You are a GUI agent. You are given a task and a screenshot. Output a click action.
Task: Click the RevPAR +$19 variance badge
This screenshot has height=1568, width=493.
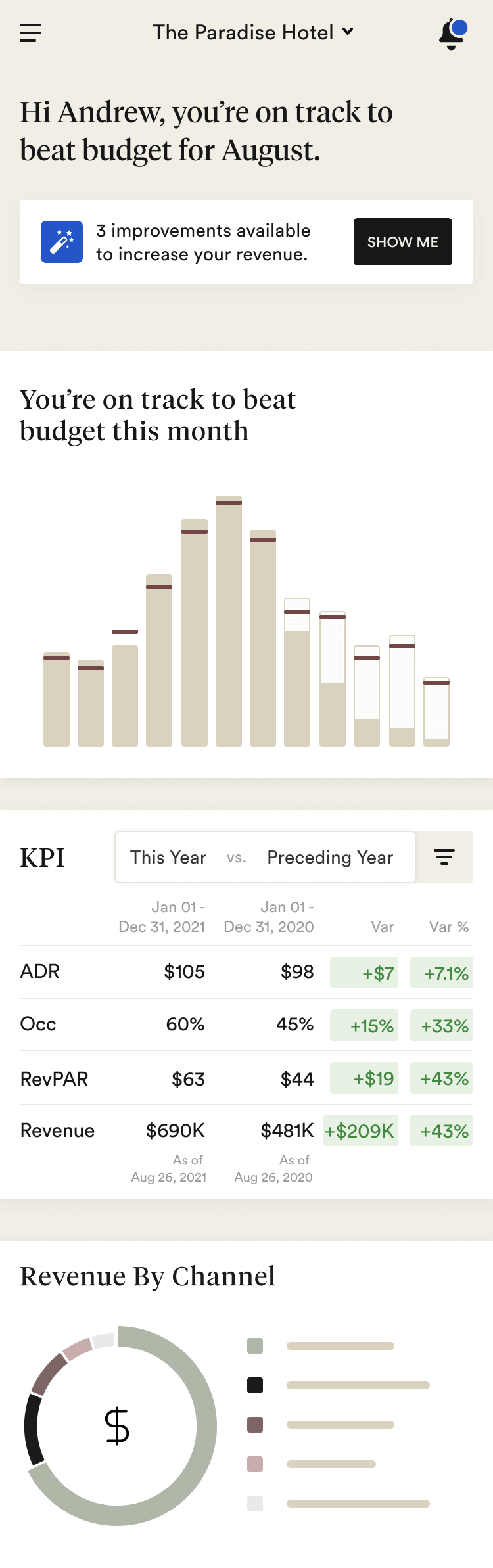tap(364, 1078)
